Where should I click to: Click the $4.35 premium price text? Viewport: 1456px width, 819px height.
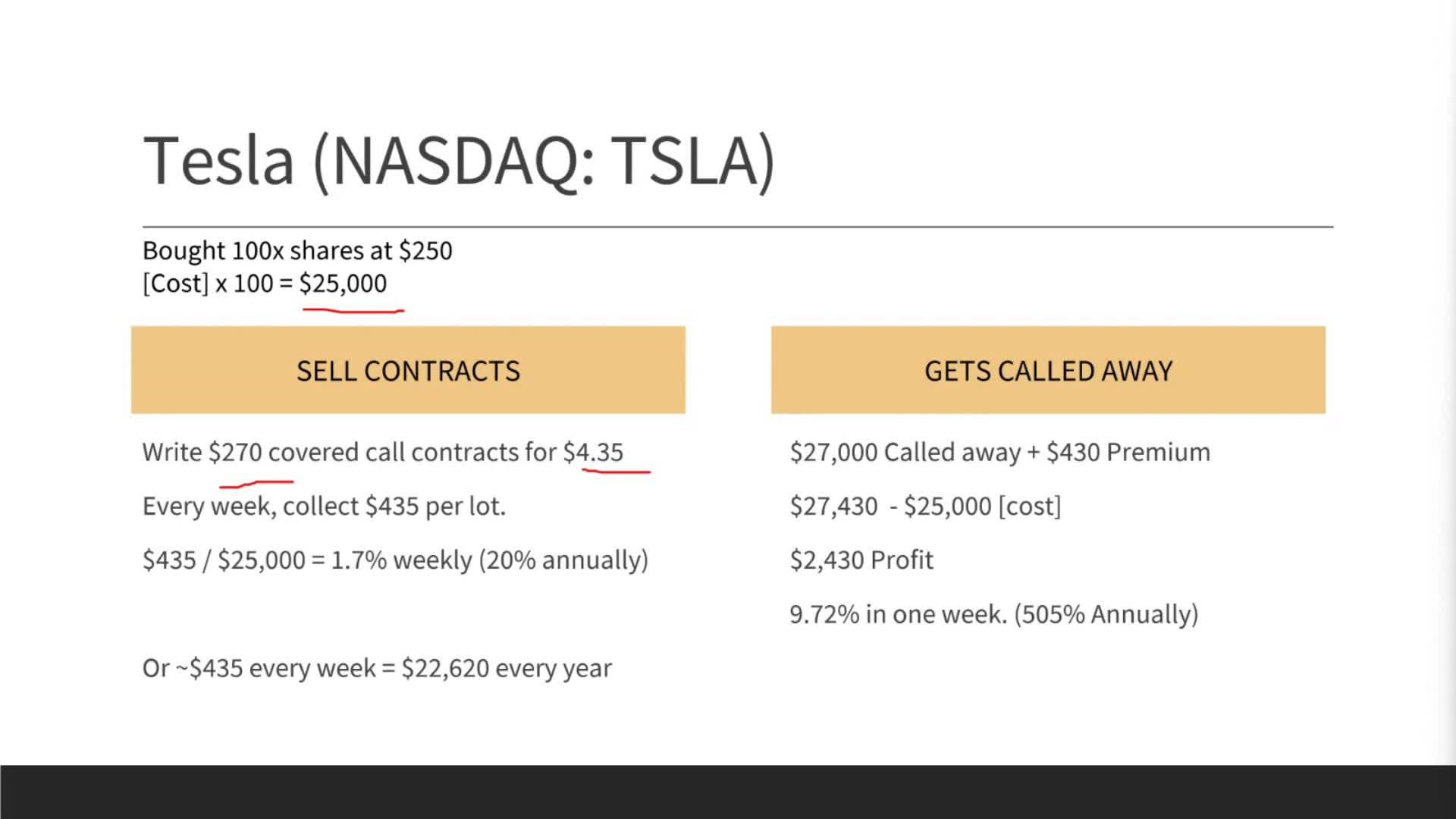click(593, 453)
